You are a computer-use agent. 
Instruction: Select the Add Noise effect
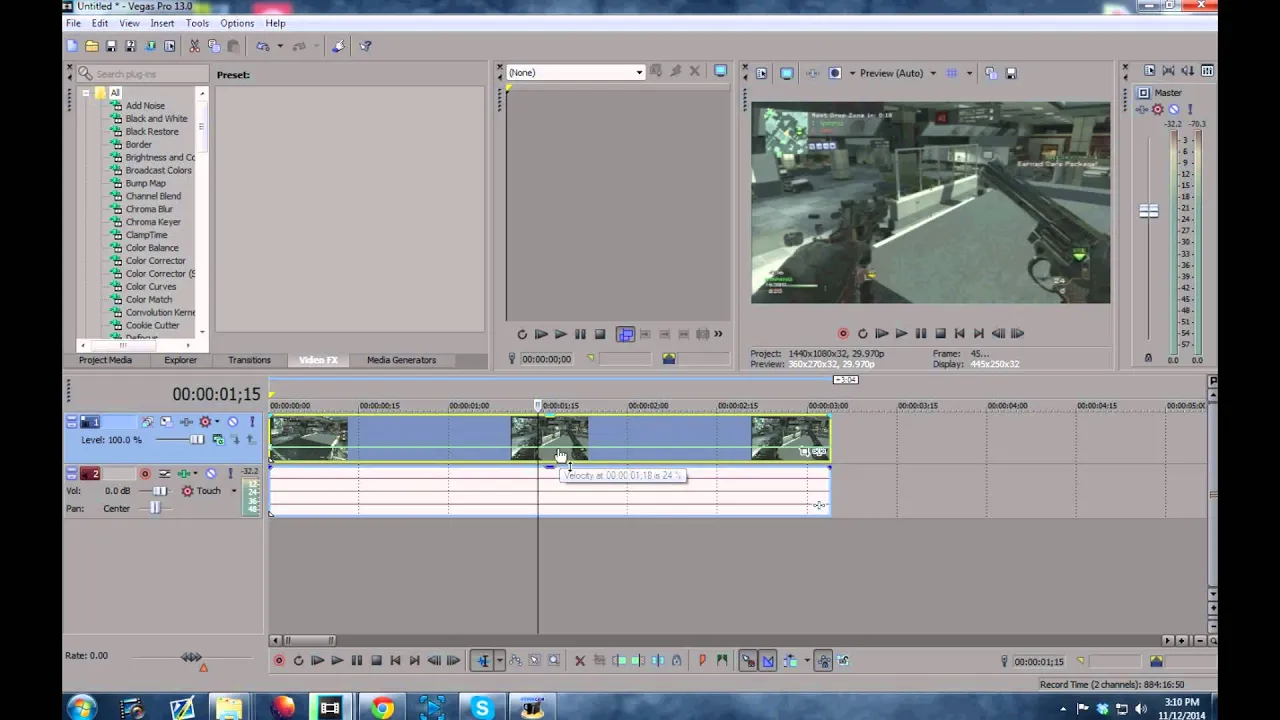[x=145, y=106]
